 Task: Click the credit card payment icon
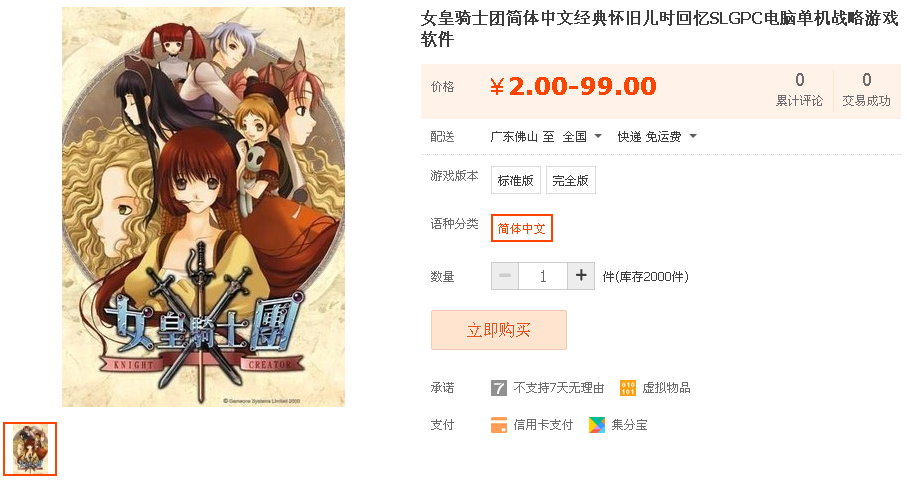[499, 425]
